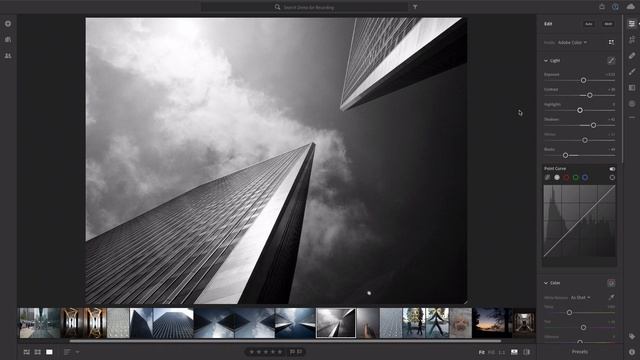Open the sort order icon
640x360 pixels.
click(67, 352)
